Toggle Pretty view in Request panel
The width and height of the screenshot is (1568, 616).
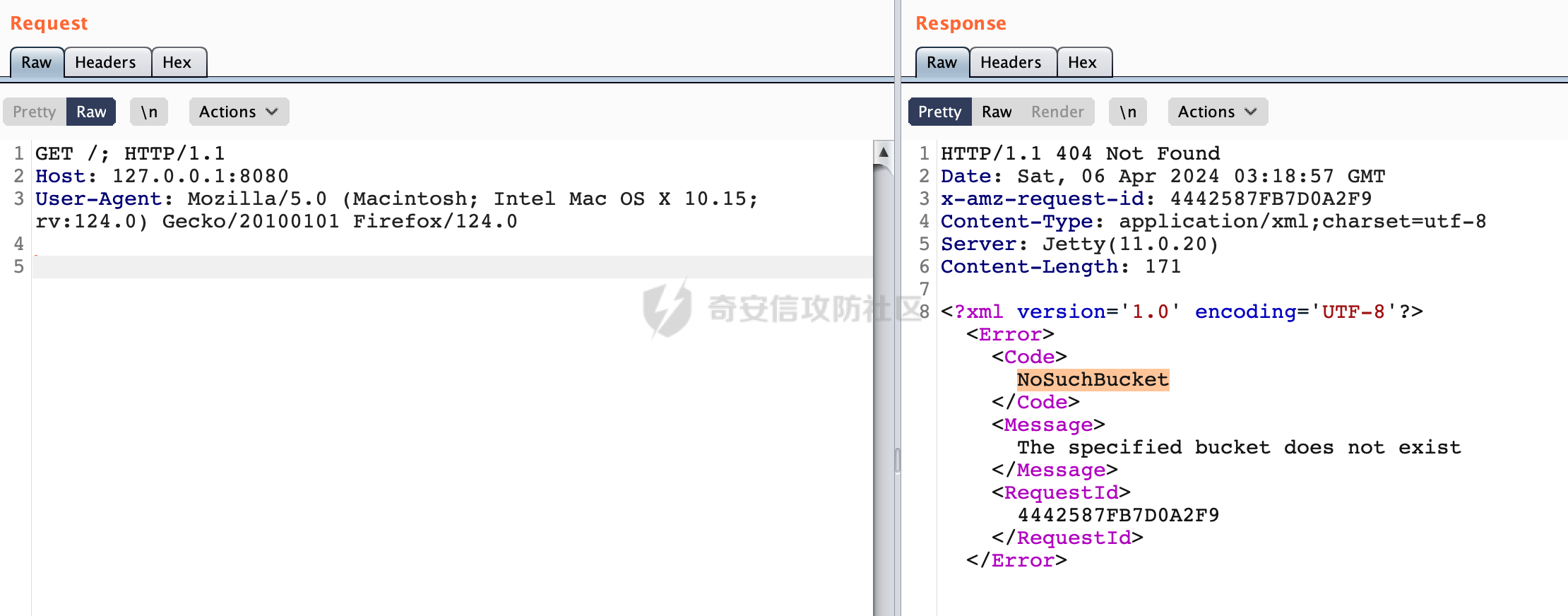click(35, 112)
